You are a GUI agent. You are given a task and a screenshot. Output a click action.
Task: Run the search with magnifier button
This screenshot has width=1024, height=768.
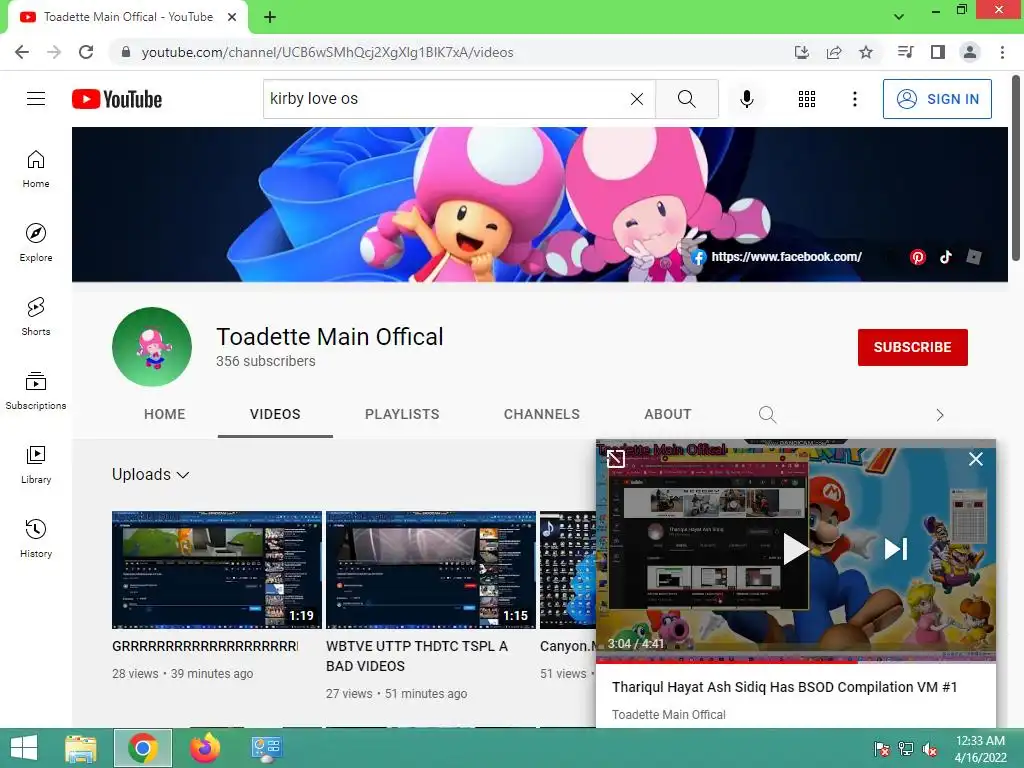[x=686, y=99]
